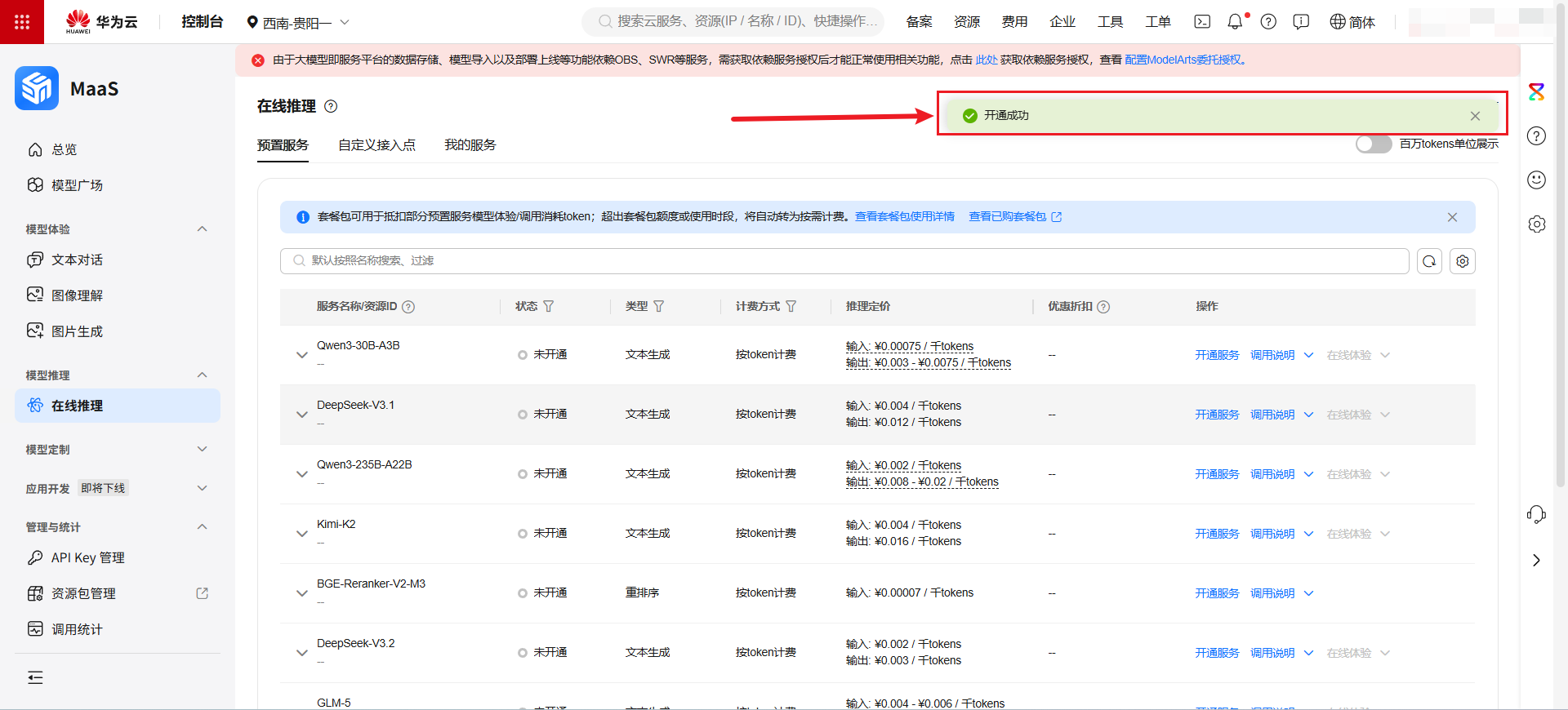Image resolution: width=1568 pixels, height=710 pixels.
Task: Select the 预置服务 tab
Action: (x=283, y=144)
